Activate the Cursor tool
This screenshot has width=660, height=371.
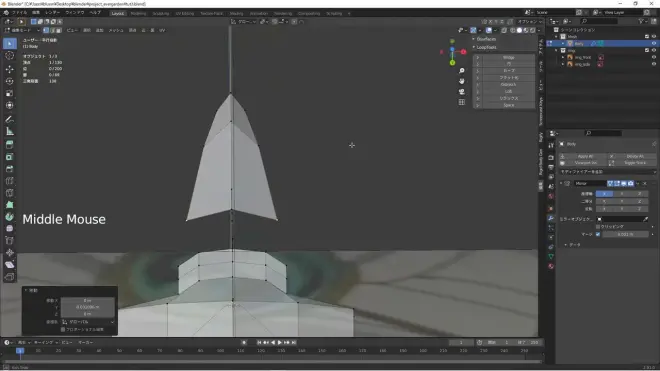pyautogui.click(x=10, y=56)
